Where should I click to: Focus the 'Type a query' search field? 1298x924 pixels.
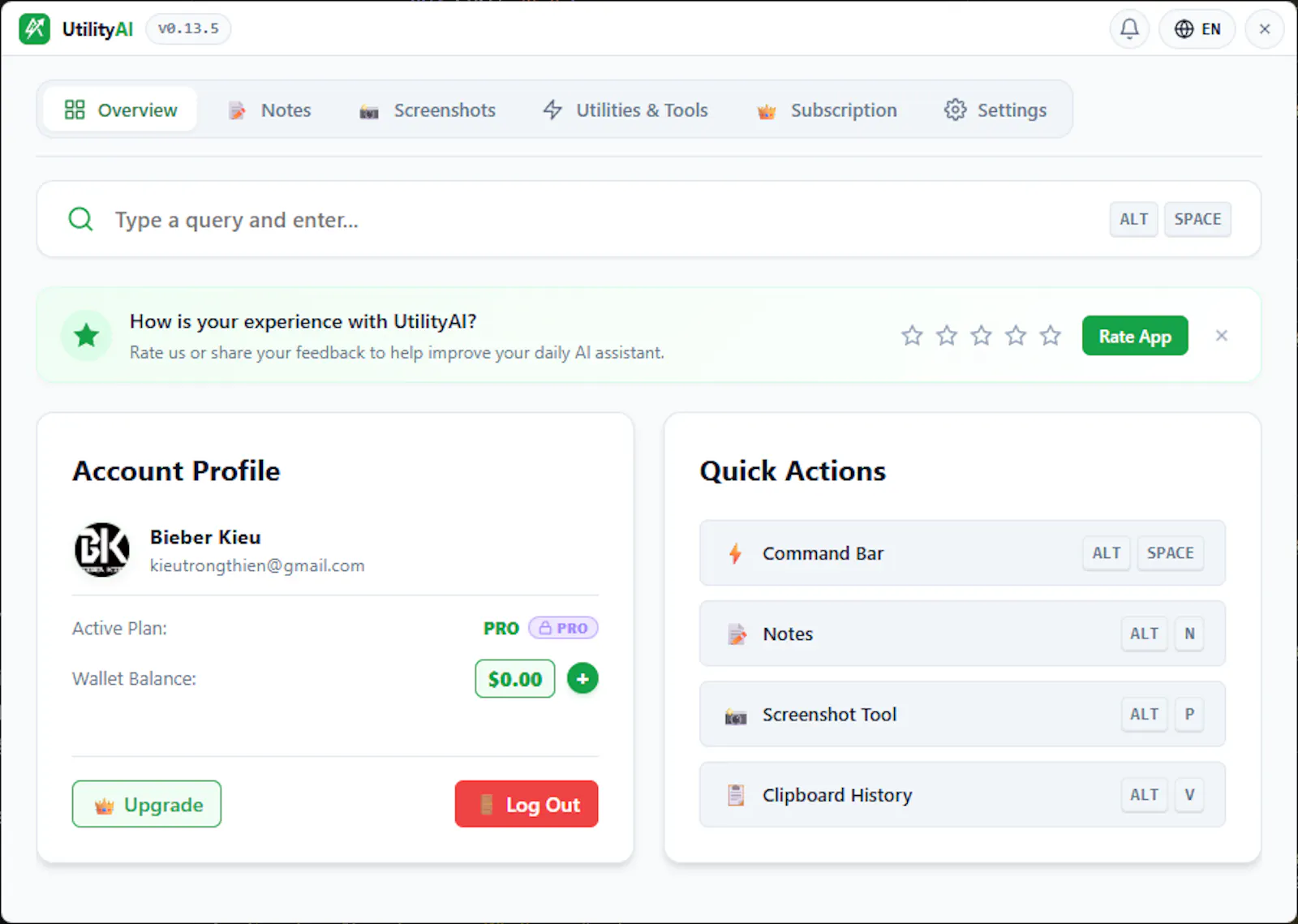649,219
